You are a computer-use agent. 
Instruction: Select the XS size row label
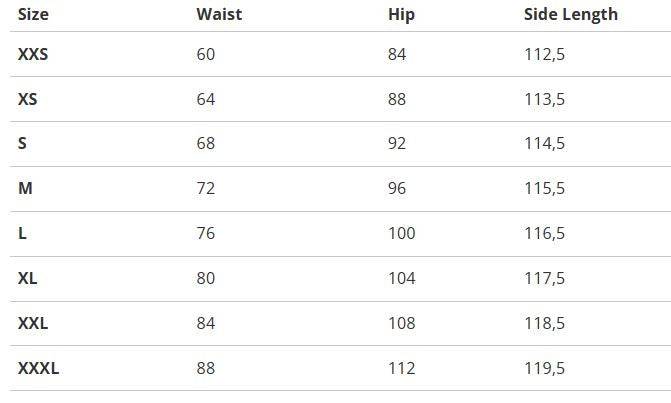pyautogui.click(x=28, y=99)
